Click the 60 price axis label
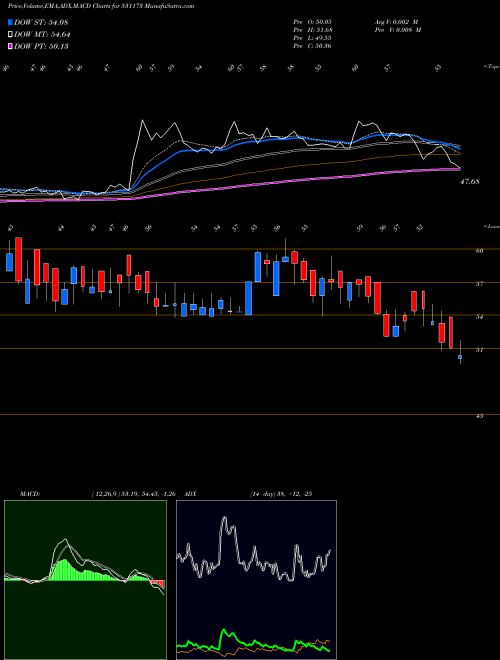The width and height of the screenshot is (500, 660). pyautogui.click(x=479, y=250)
